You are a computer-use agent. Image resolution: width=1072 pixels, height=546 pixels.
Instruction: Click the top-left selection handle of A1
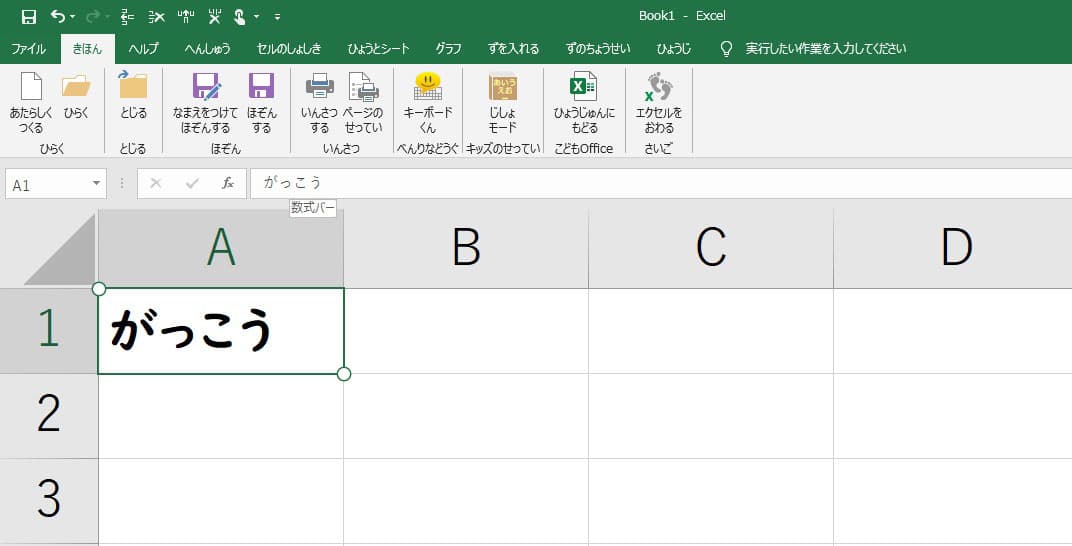98,288
